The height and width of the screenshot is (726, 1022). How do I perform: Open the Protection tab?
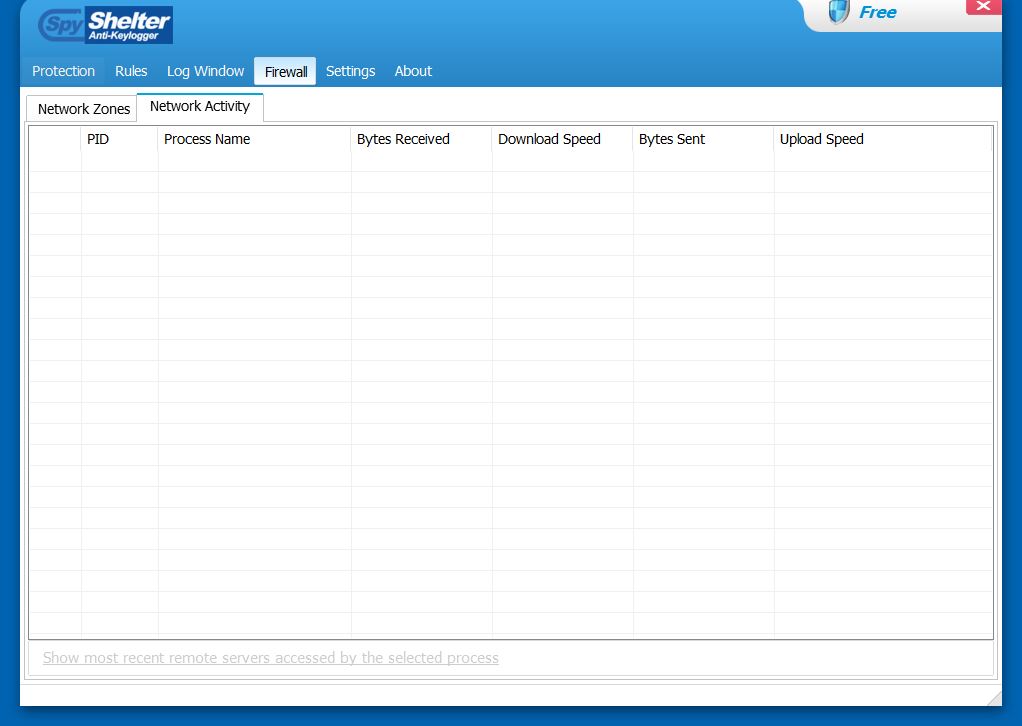[63, 71]
